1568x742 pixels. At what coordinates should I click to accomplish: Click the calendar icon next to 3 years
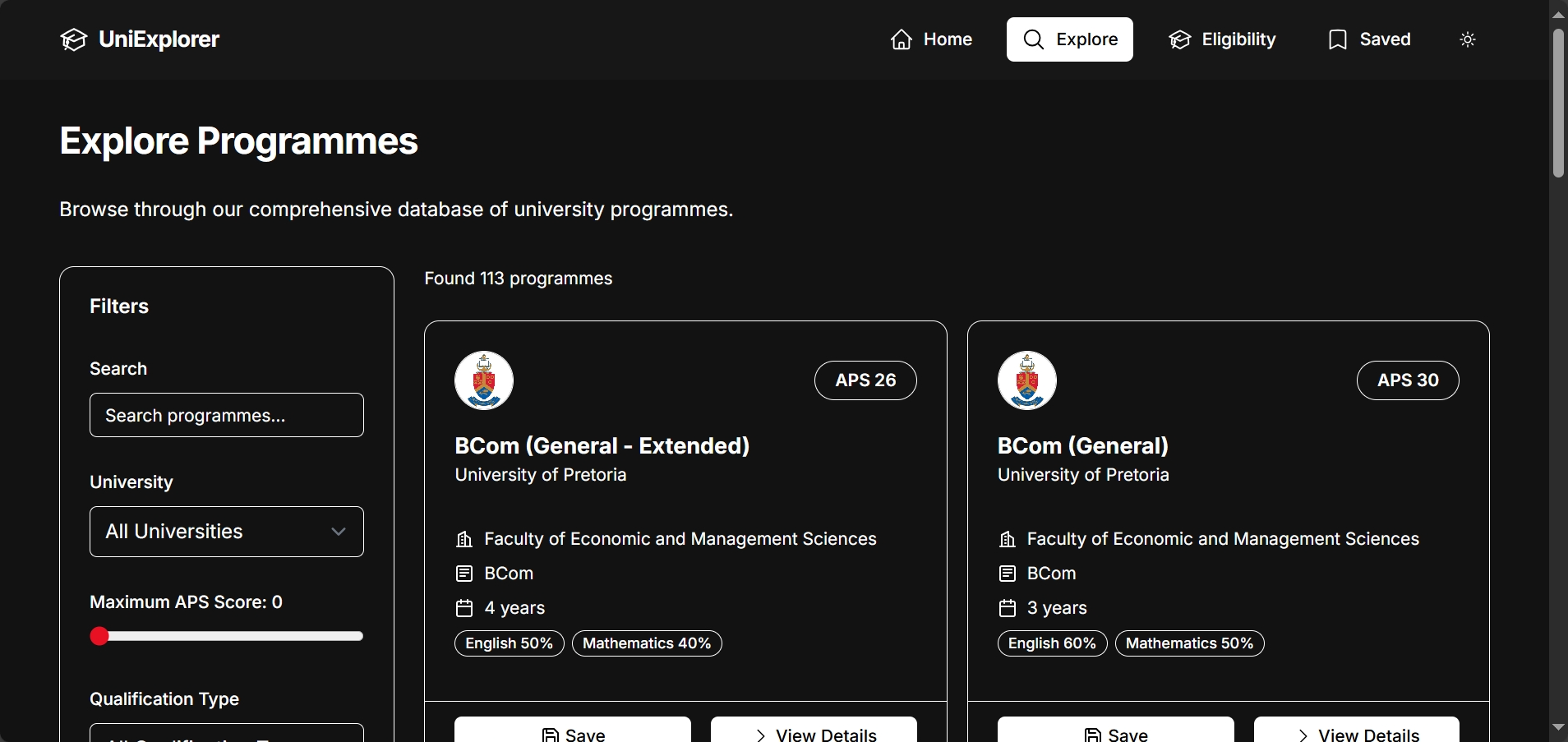(x=1008, y=608)
